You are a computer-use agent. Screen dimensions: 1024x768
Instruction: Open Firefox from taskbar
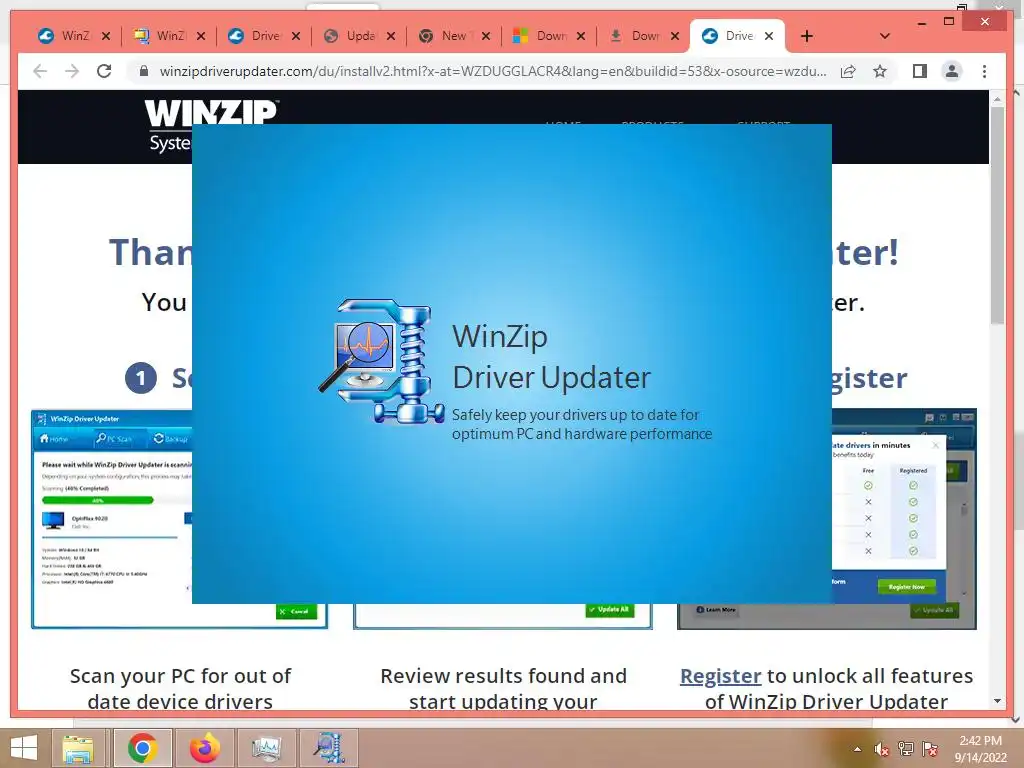click(204, 748)
